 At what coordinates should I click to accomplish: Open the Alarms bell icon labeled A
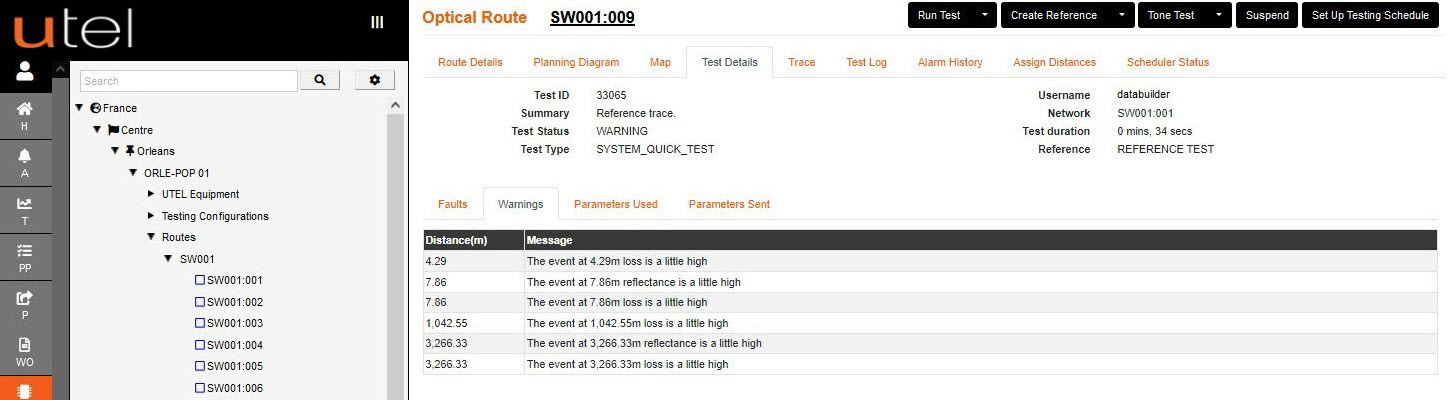point(25,163)
